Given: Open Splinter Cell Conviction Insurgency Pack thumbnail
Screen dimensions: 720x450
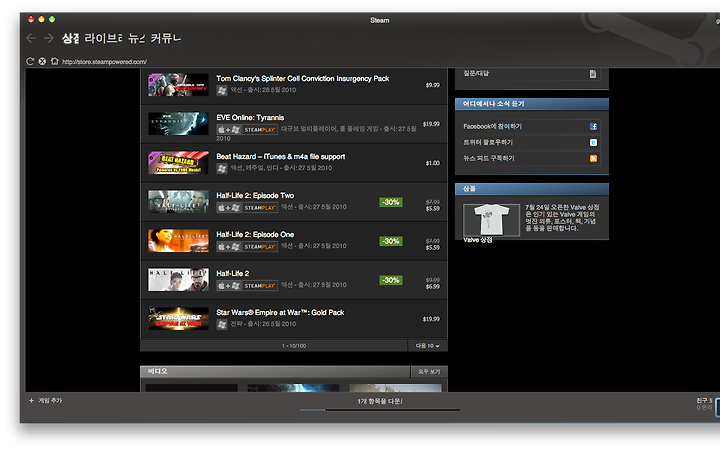Looking at the screenshot, I should pyautogui.click(x=178, y=85).
